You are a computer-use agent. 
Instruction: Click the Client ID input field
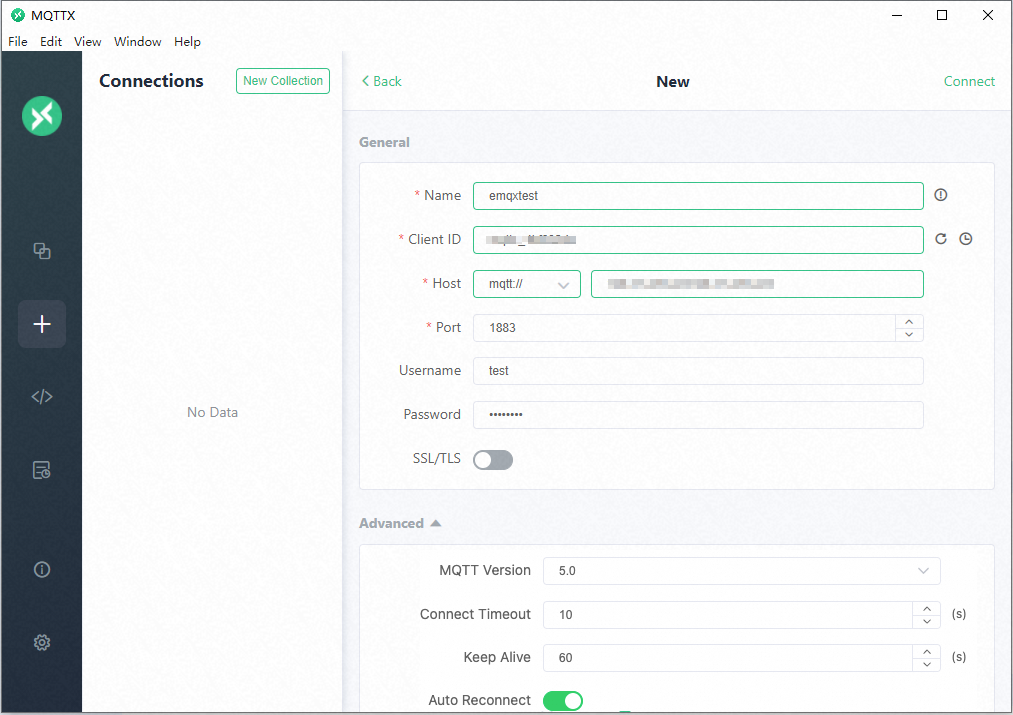click(698, 240)
